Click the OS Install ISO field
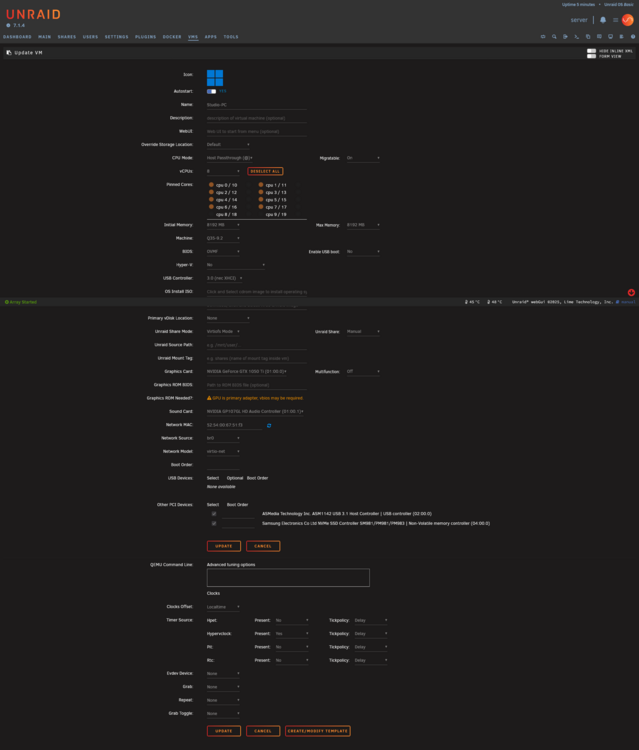The width and height of the screenshot is (639, 750). tap(256, 292)
